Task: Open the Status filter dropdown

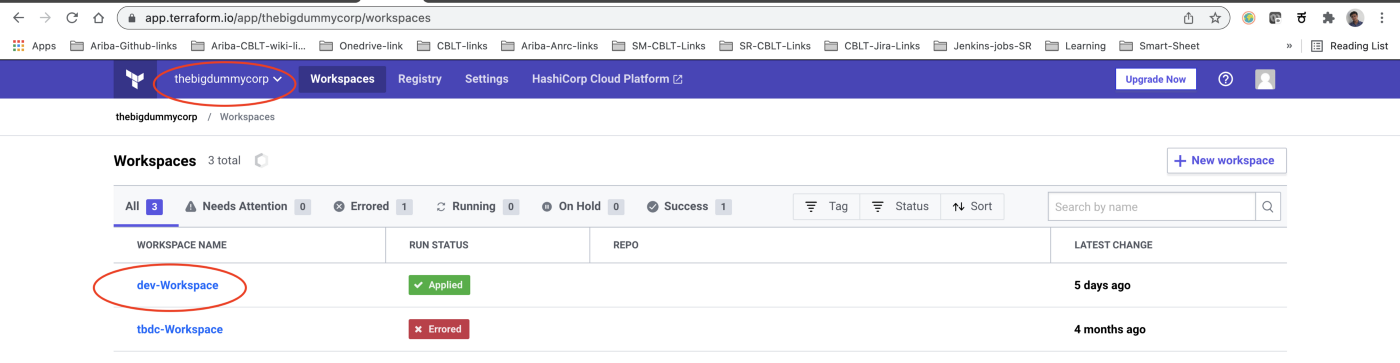Action: pos(900,206)
